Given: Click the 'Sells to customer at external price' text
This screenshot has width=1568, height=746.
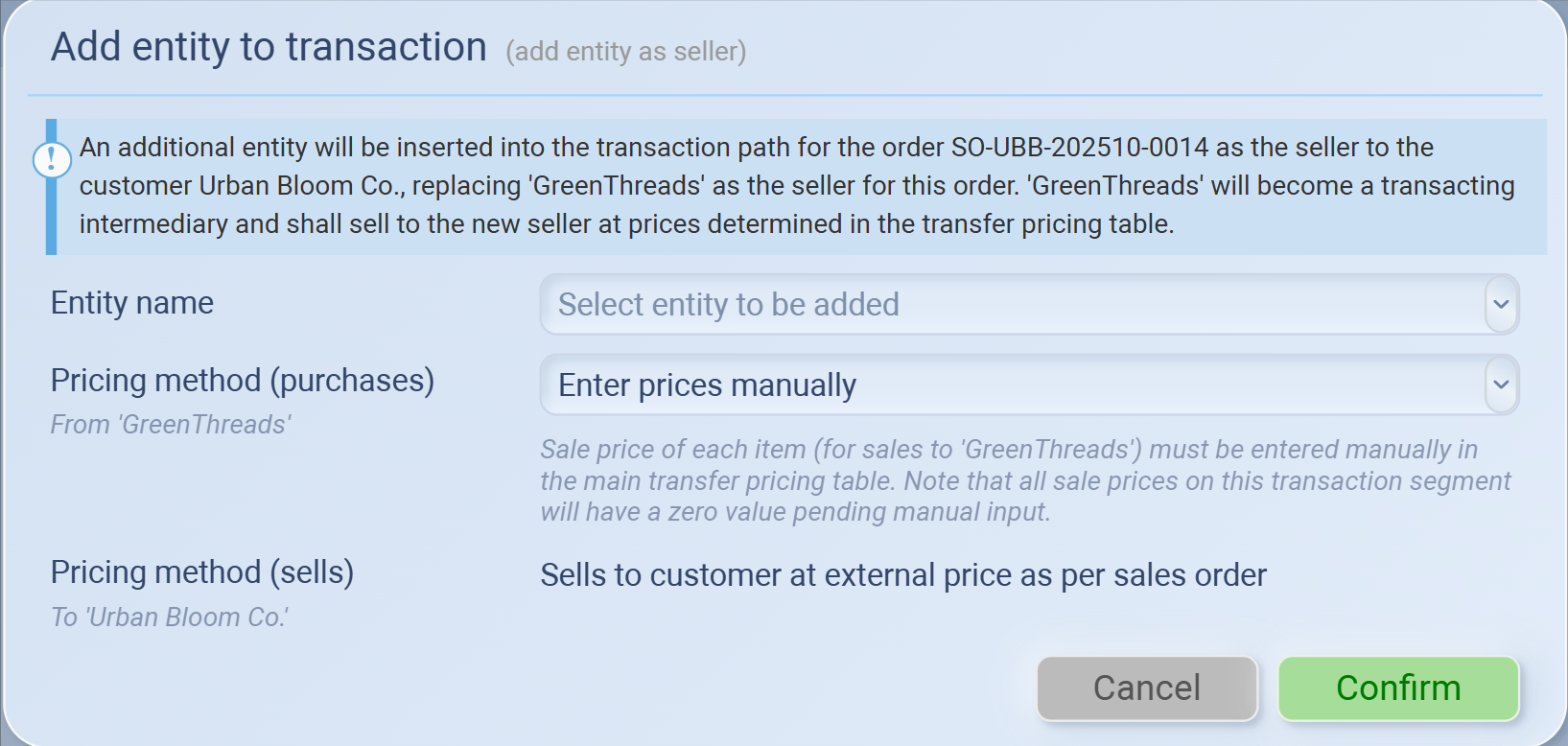Looking at the screenshot, I should [x=903, y=575].
